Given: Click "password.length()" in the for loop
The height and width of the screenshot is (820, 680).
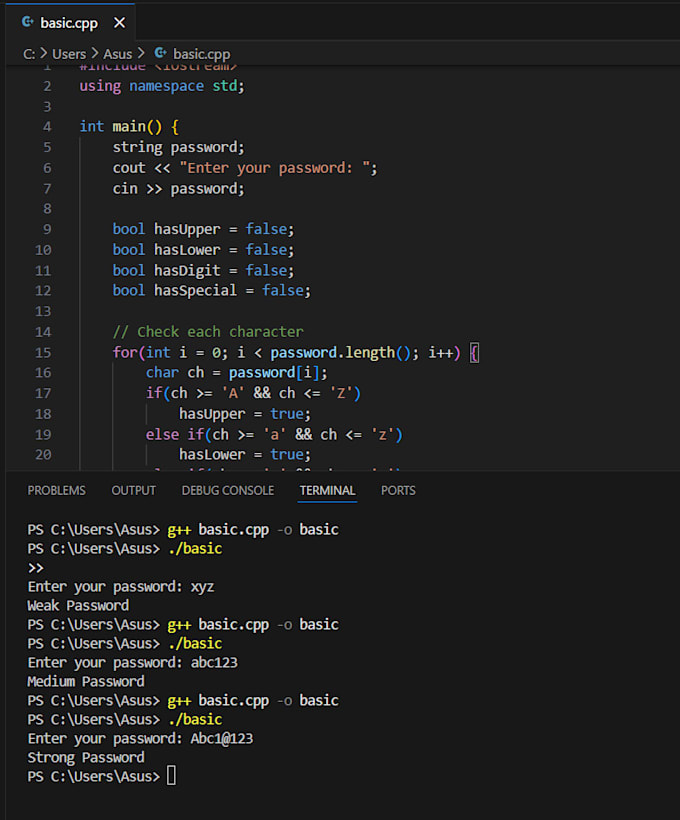Looking at the screenshot, I should point(341,353).
